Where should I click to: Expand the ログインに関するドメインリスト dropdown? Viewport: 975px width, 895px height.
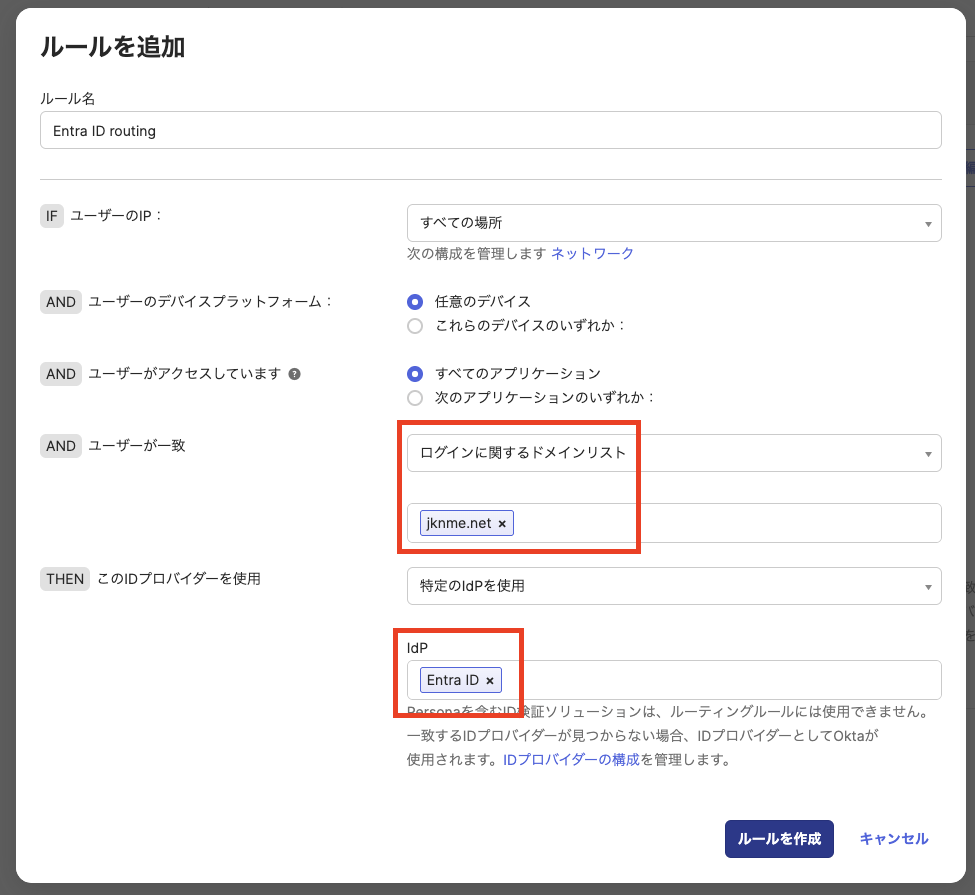(x=673, y=453)
